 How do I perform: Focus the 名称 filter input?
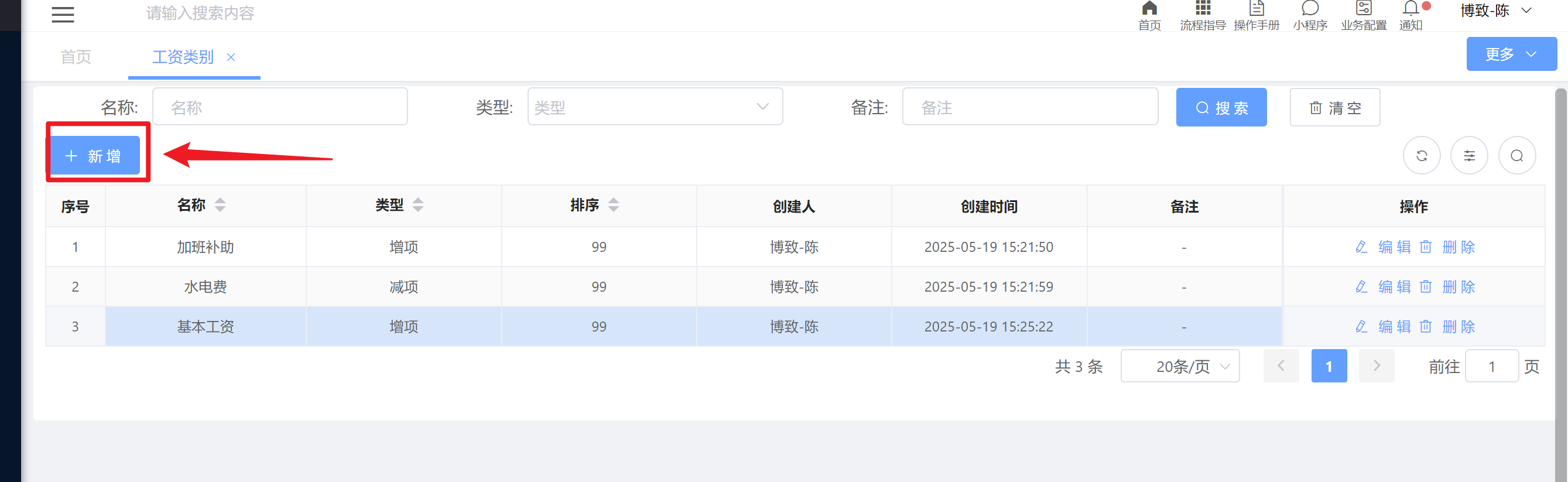tap(280, 107)
